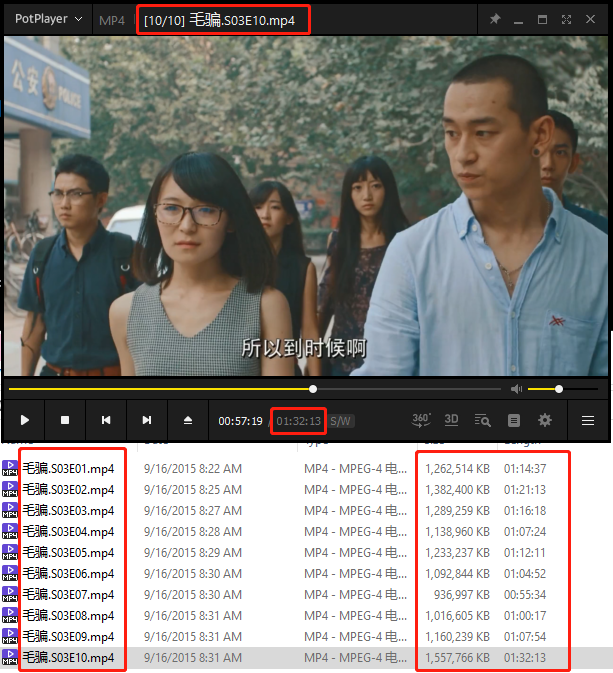Select file 毛骗.S03E06.mp4 in list

68,574
